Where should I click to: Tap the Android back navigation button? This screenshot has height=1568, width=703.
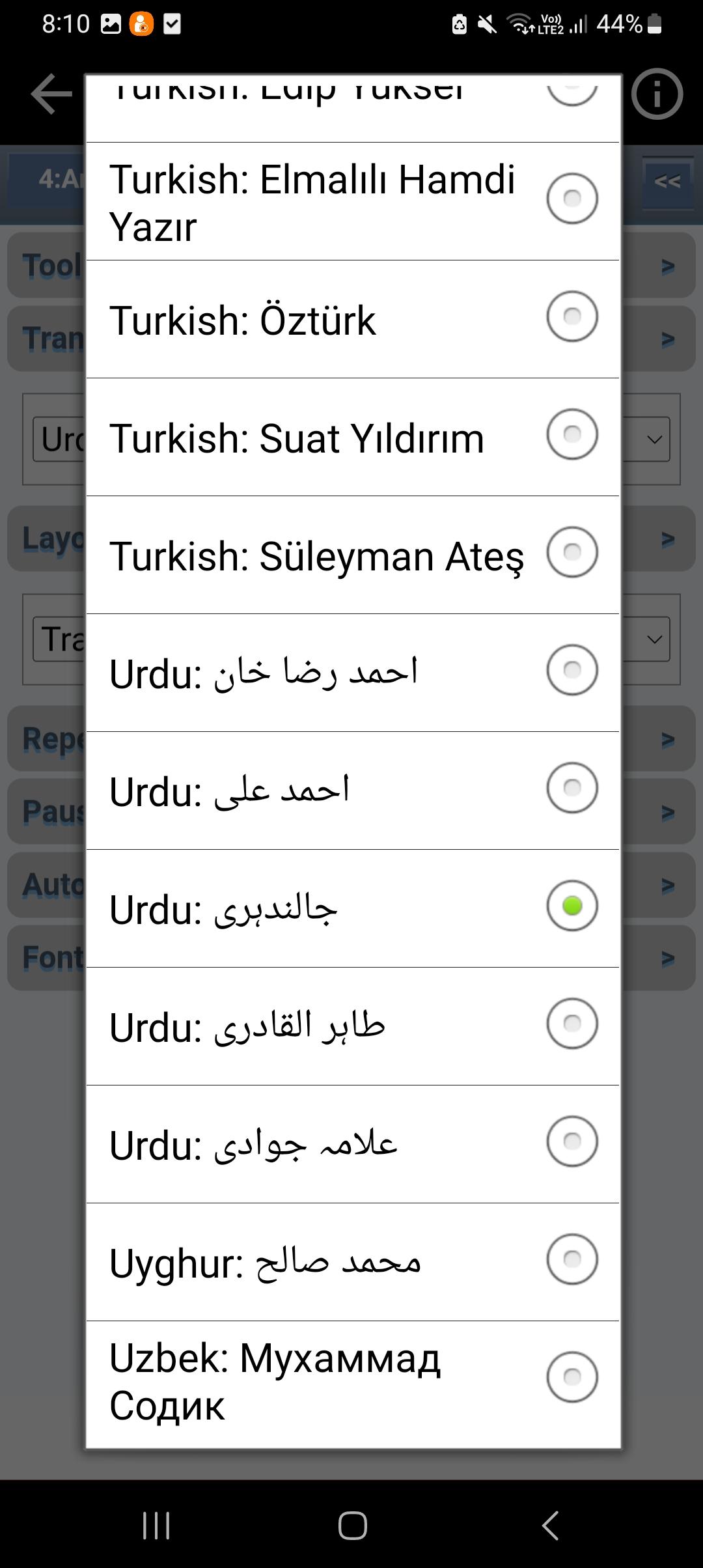[550, 1525]
